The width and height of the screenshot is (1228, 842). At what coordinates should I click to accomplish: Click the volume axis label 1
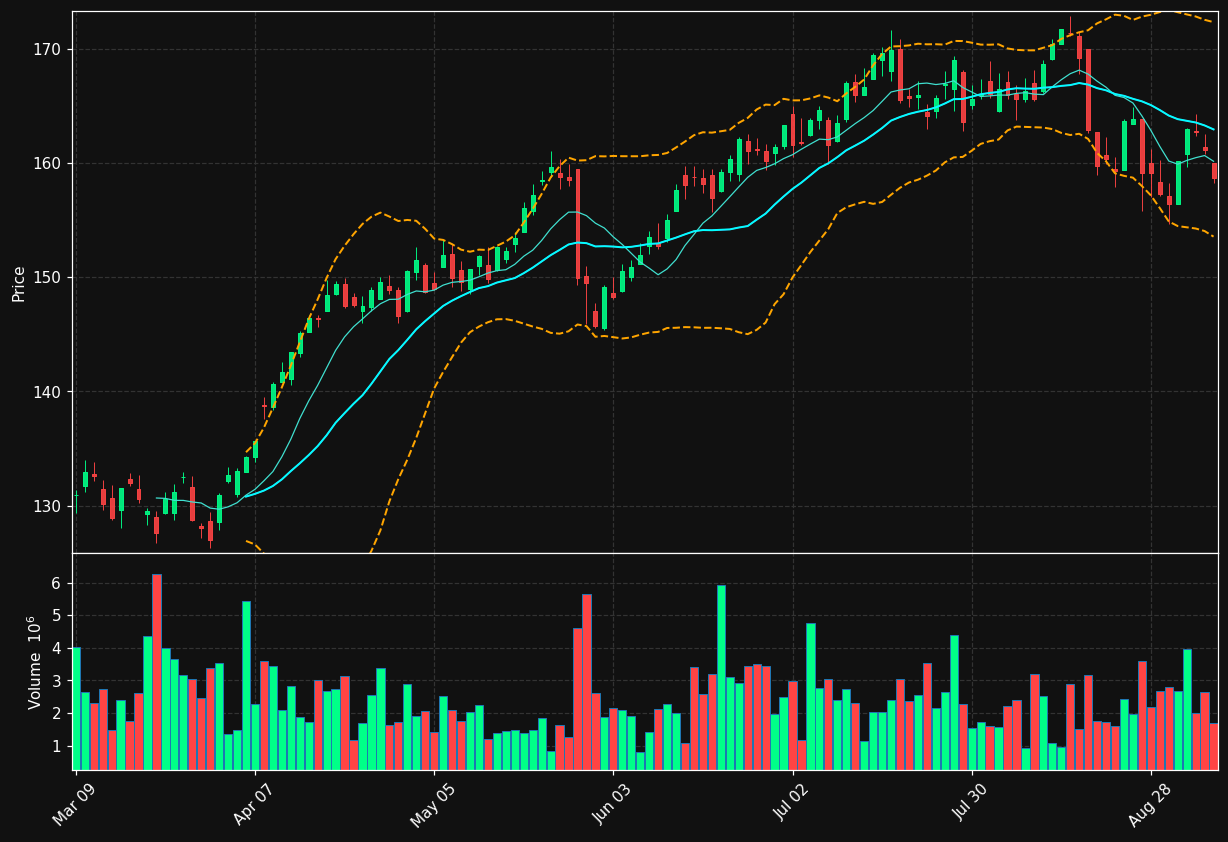click(x=56, y=747)
